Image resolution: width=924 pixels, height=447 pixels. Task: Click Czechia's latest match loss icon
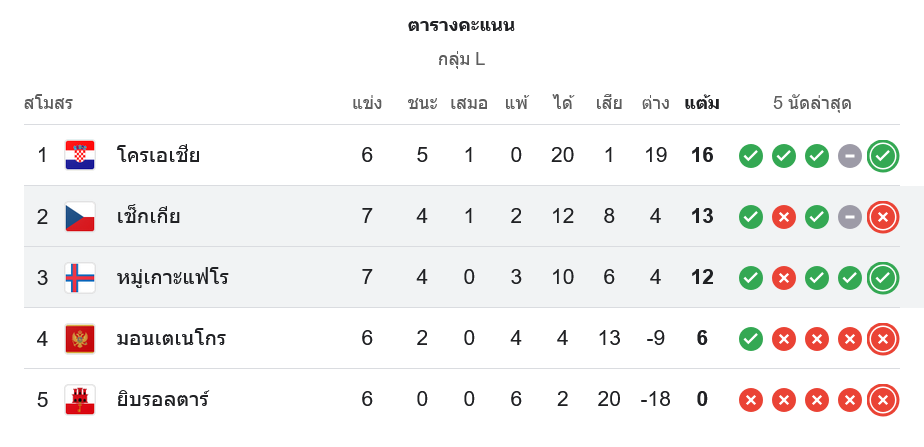pos(882,217)
